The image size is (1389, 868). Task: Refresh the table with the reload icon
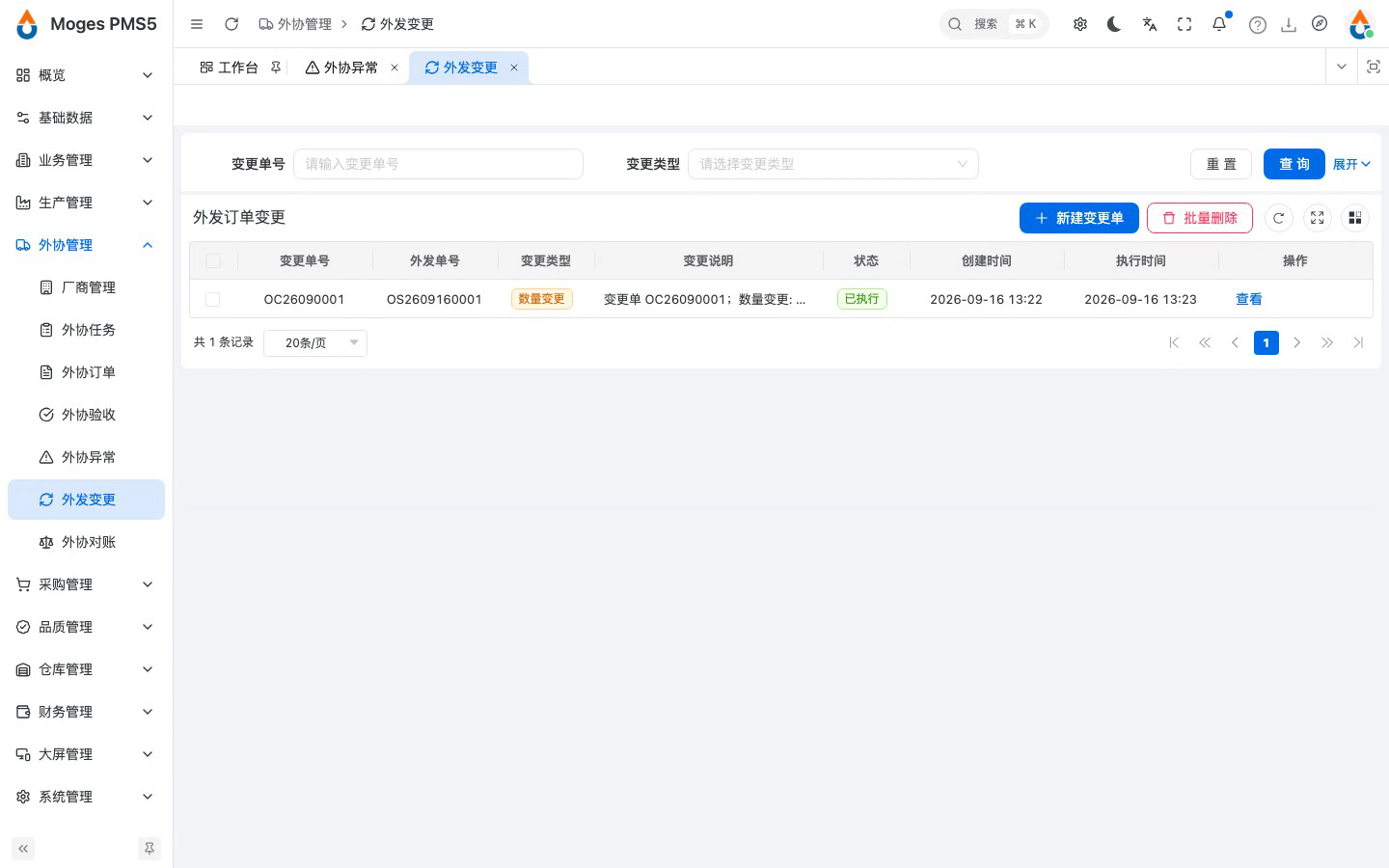click(1279, 218)
